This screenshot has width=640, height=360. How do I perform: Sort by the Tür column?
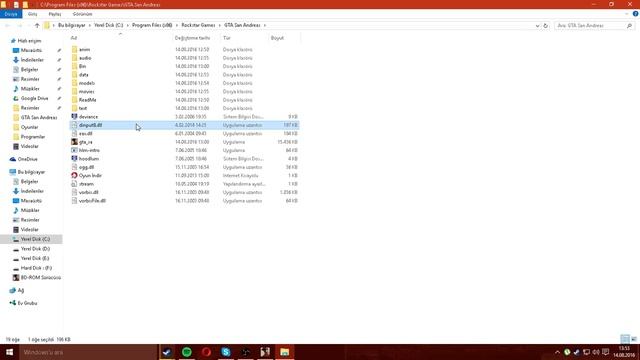click(x=227, y=38)
